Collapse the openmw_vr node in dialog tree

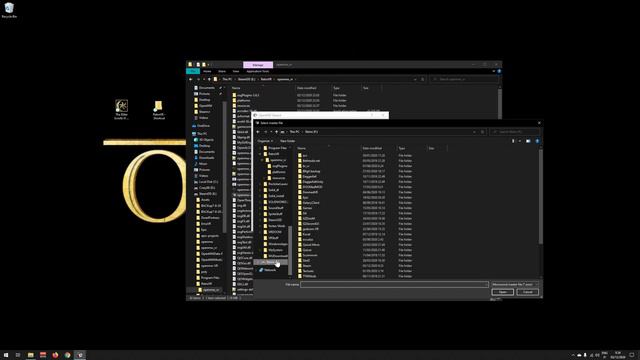(x=262, y=160)
